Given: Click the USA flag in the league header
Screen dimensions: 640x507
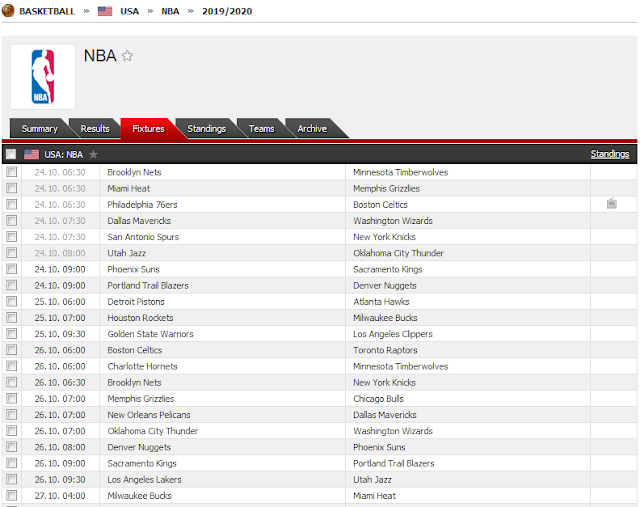Looking at the screenshot, I should pos(31,154).
